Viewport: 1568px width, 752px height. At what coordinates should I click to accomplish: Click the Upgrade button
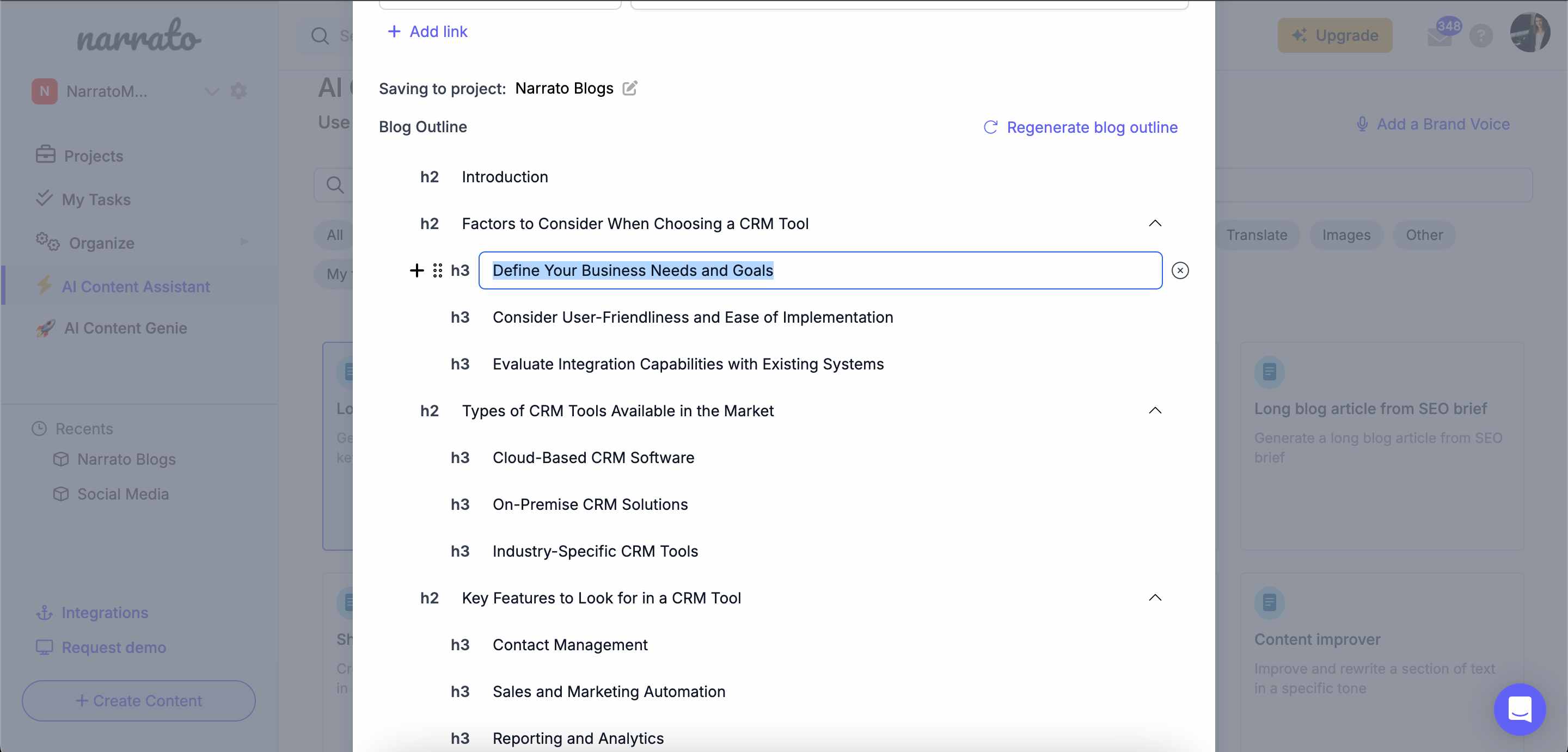1334,35
